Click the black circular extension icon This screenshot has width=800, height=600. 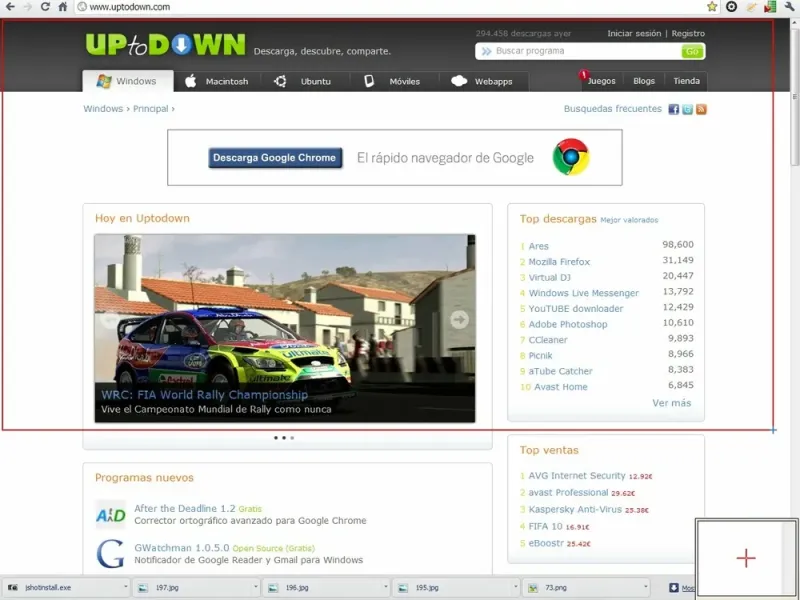(731, 7)
